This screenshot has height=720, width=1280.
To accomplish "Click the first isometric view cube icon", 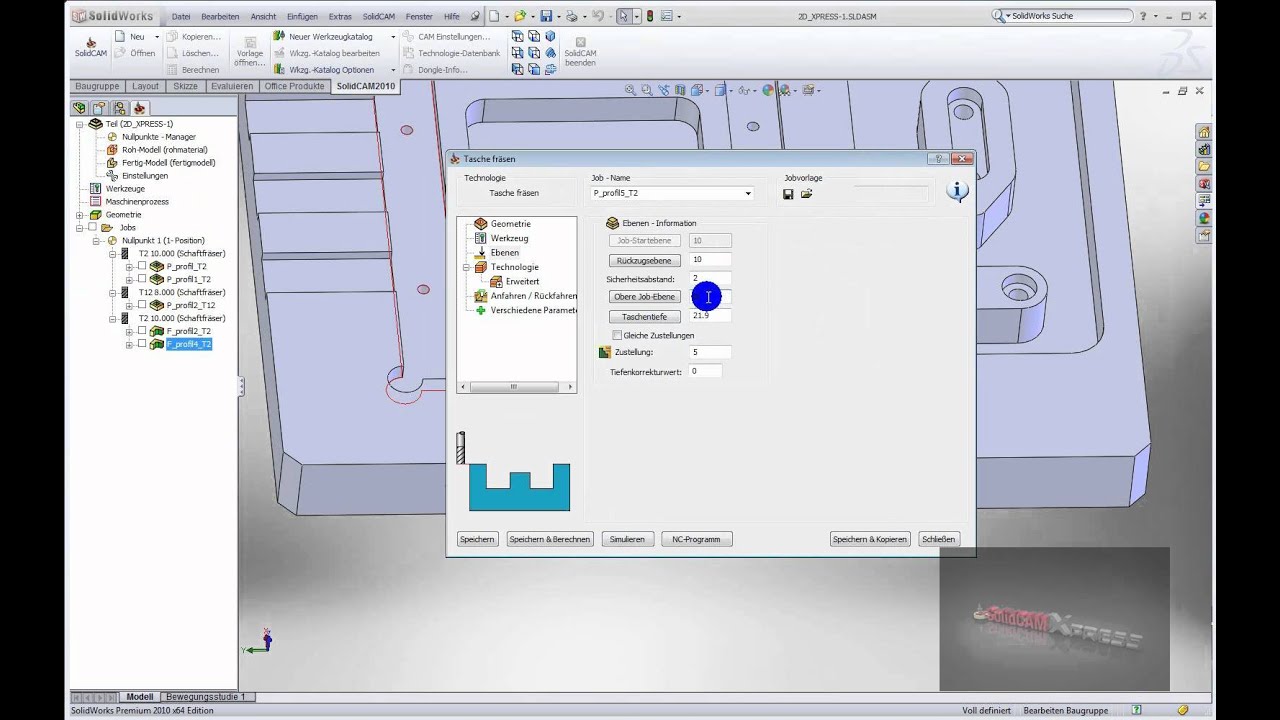I will (x=518, y=36).
